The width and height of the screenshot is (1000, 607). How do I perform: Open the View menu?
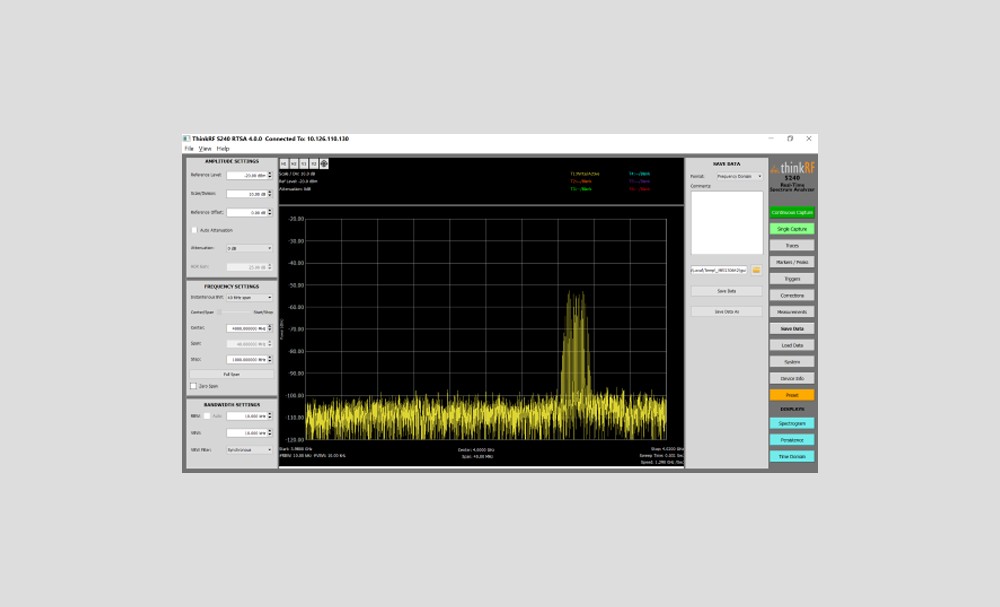coord(205,148)
